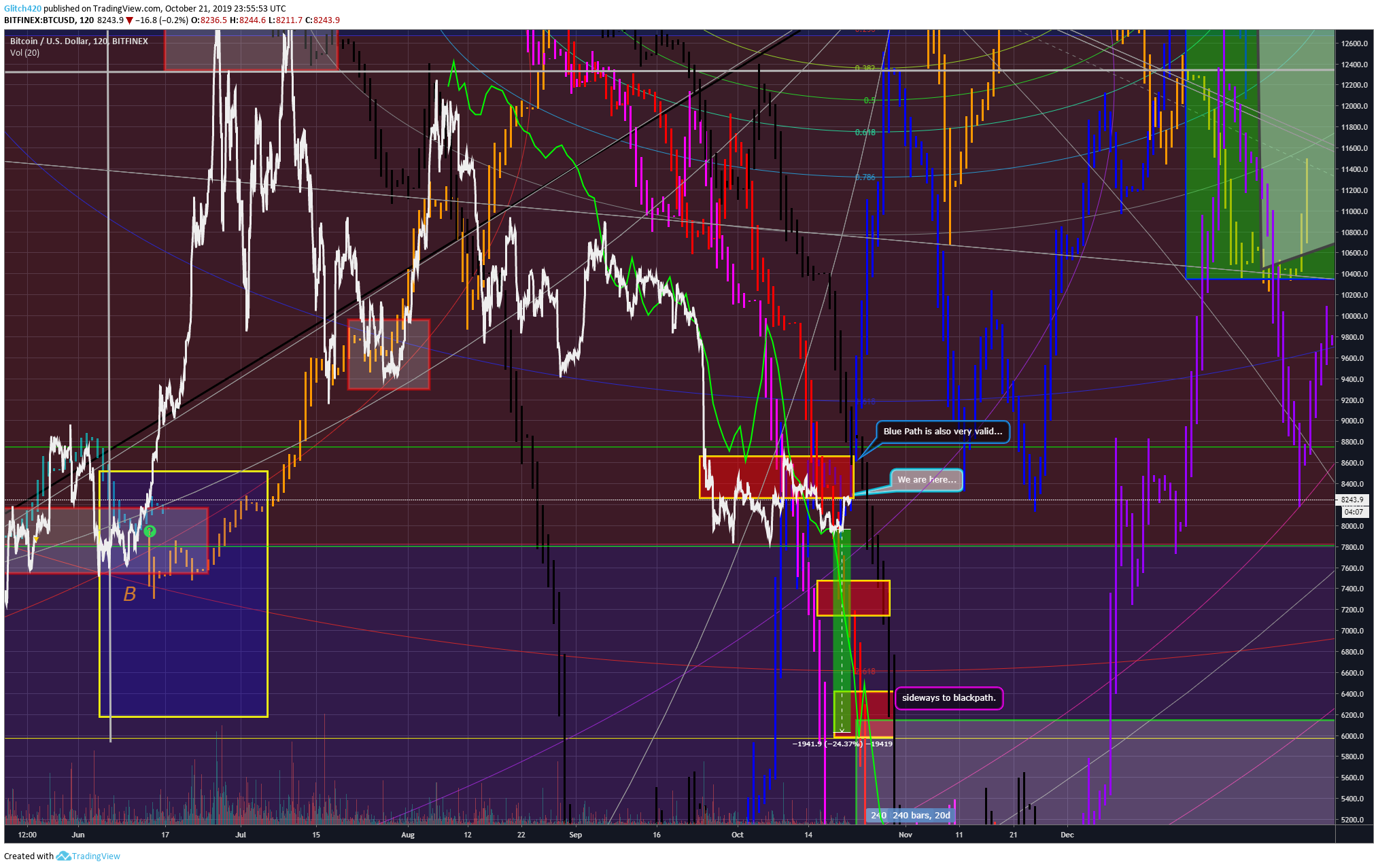Click the 0.786 Fibonacci arc label

click(865, 177)
